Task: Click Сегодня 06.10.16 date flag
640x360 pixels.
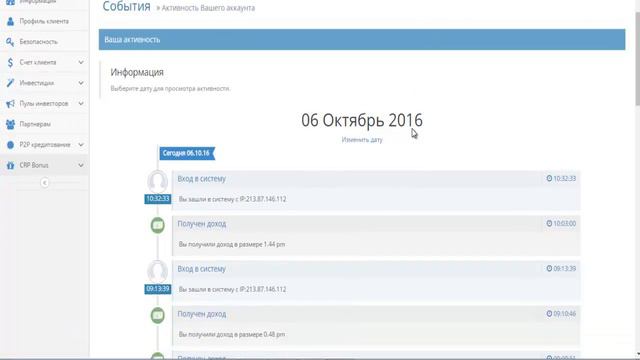Action: [187, 153]
